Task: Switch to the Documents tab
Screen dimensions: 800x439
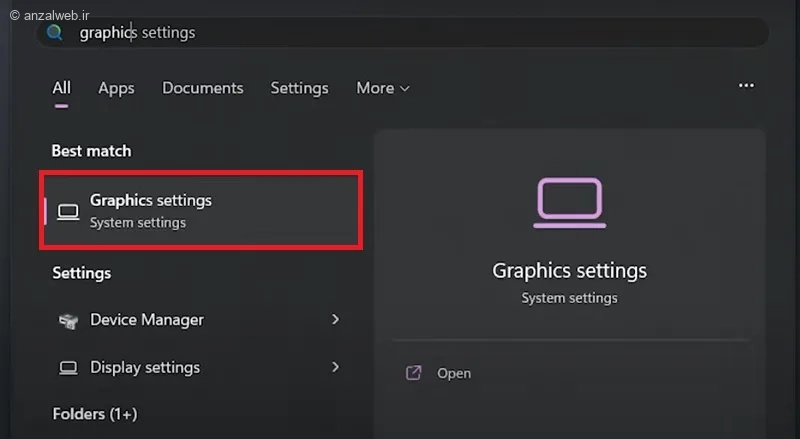Action: coord(203,88)
